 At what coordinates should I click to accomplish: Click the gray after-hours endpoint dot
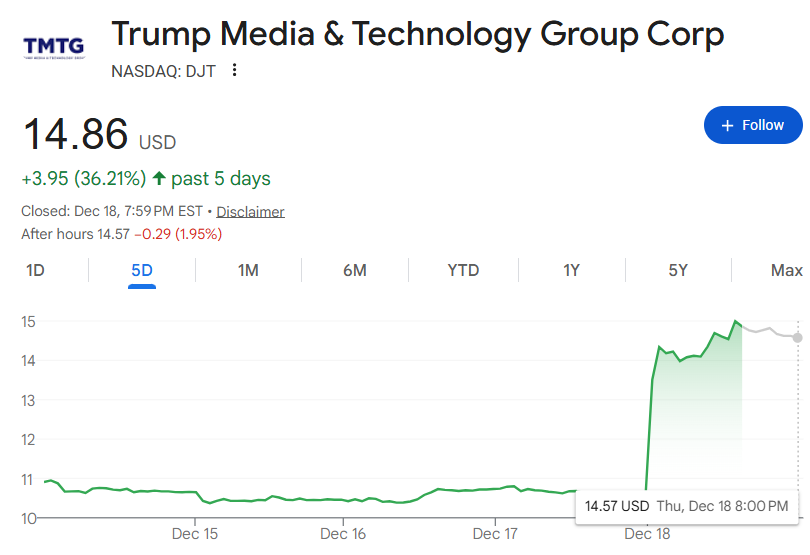[797, 337]
